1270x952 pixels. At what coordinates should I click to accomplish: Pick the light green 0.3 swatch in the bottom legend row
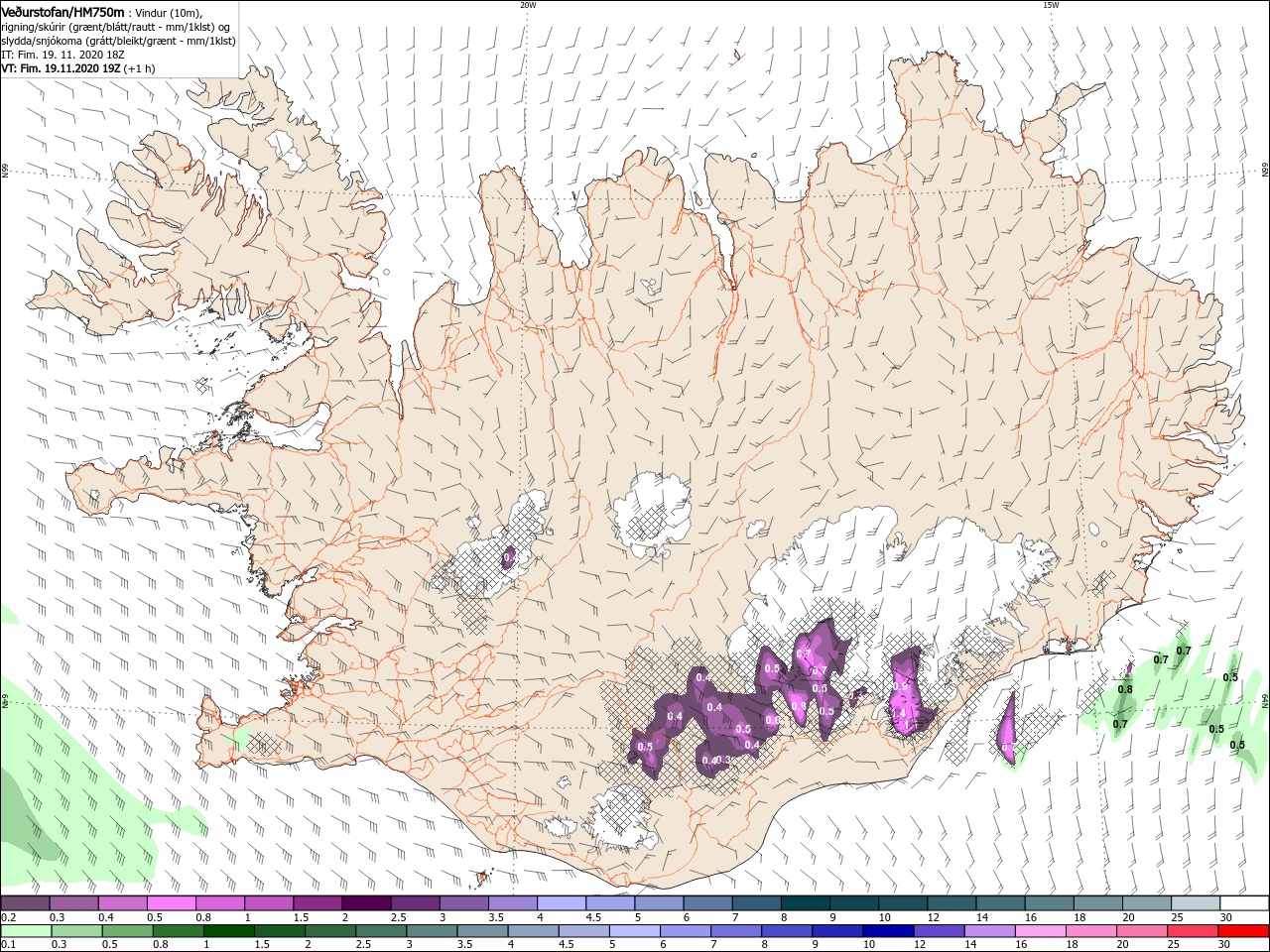[76, 931]
